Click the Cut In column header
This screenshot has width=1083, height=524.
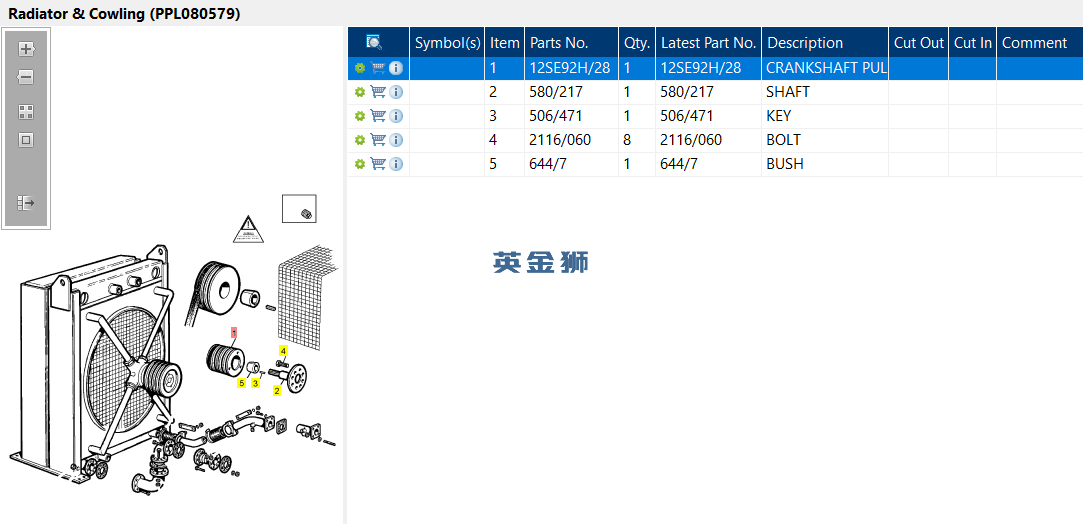tap(972, 43)
